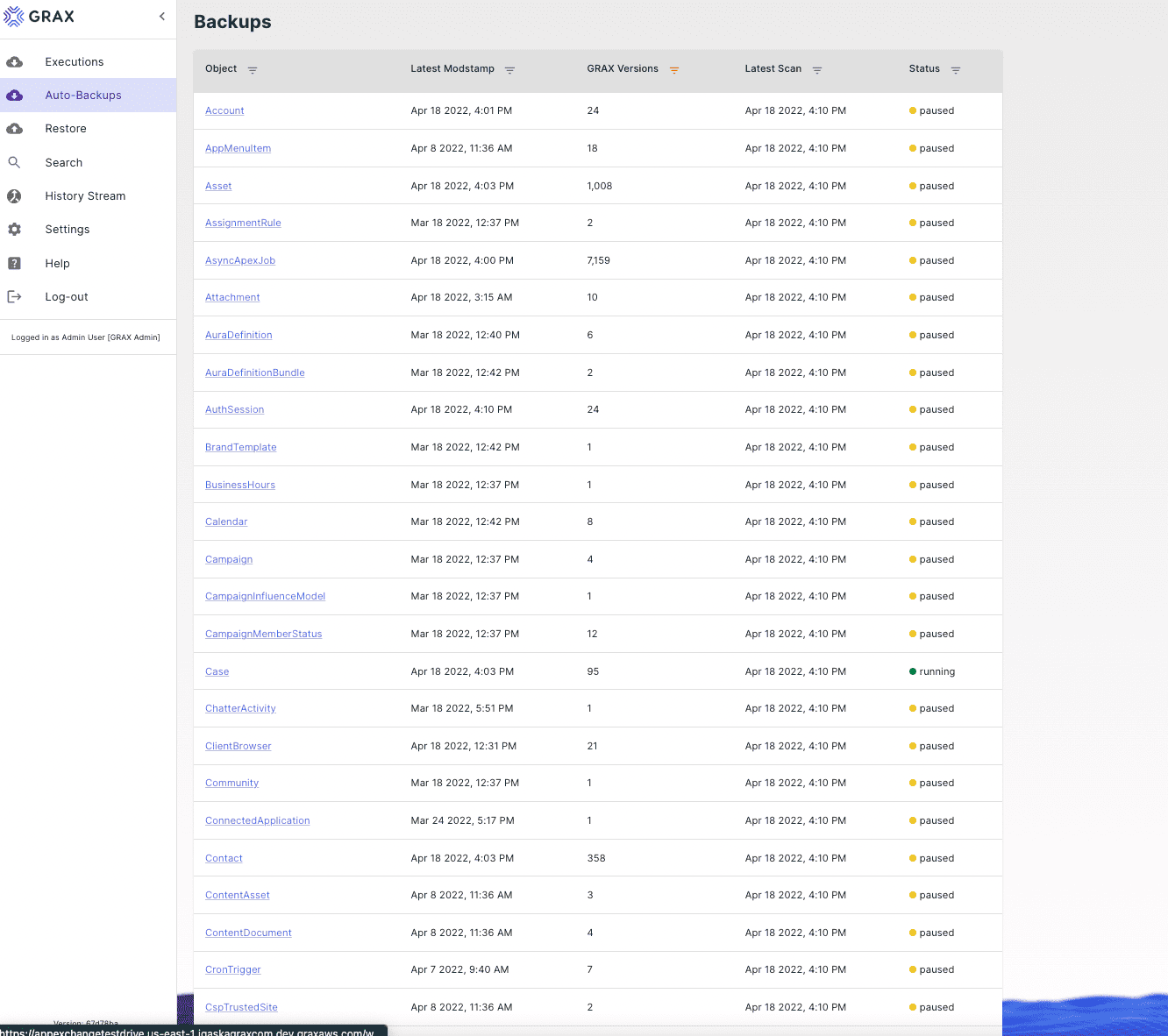Open the Account object link

[224, 111]
